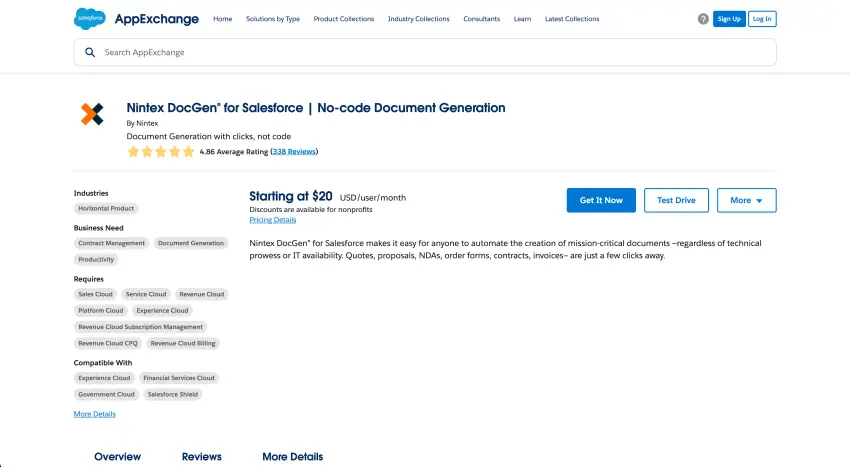
Task: Click the Test Drive button
Action: (x=676, y=200)
